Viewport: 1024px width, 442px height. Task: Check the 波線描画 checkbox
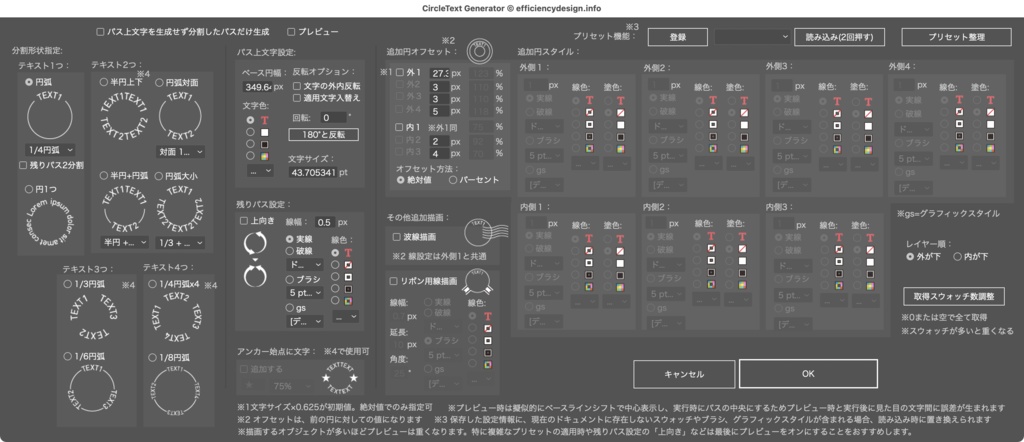pyautogui.click(x=396, y=237)
